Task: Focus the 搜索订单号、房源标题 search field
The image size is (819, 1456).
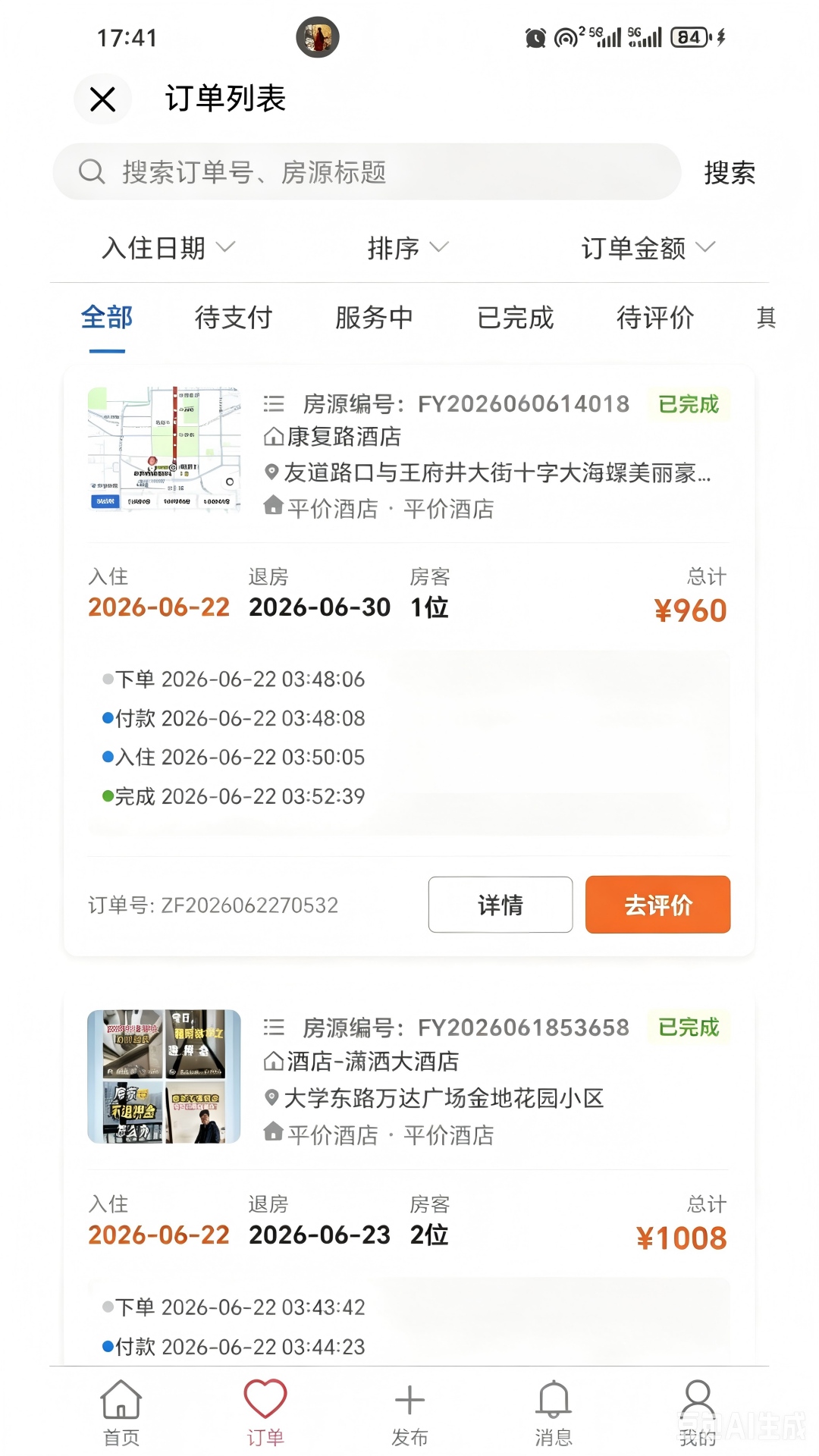Action: (x=367, y=172)
